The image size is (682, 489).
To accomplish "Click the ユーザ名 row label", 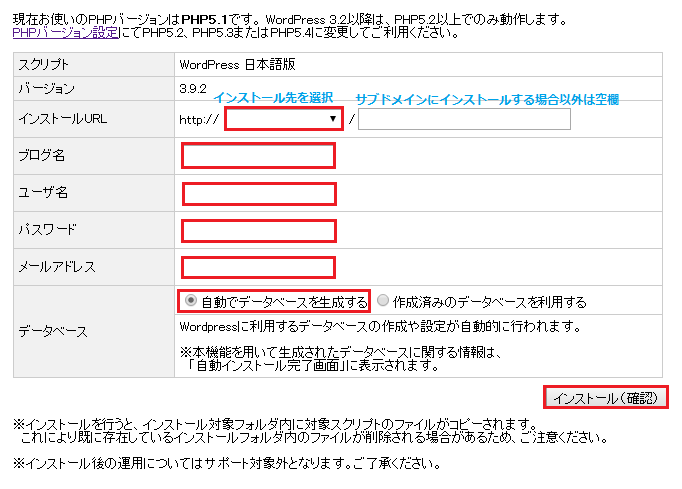I will point(43,192).
